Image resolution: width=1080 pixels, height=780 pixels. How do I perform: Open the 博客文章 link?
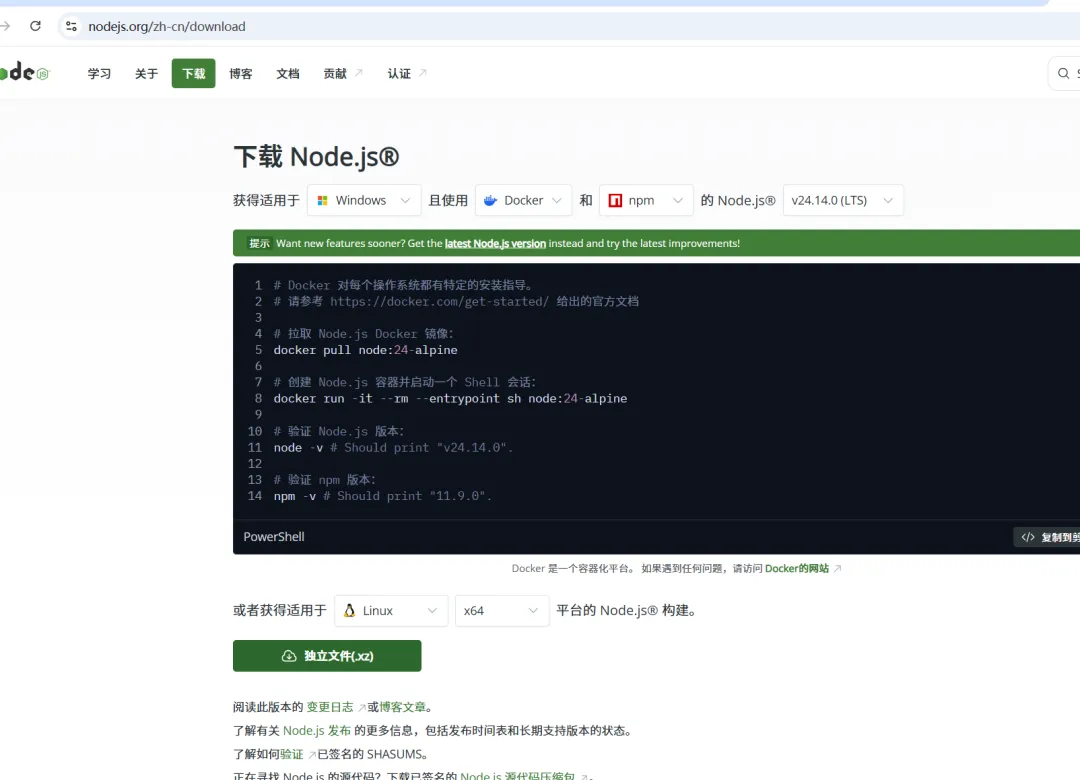(402, 707)
